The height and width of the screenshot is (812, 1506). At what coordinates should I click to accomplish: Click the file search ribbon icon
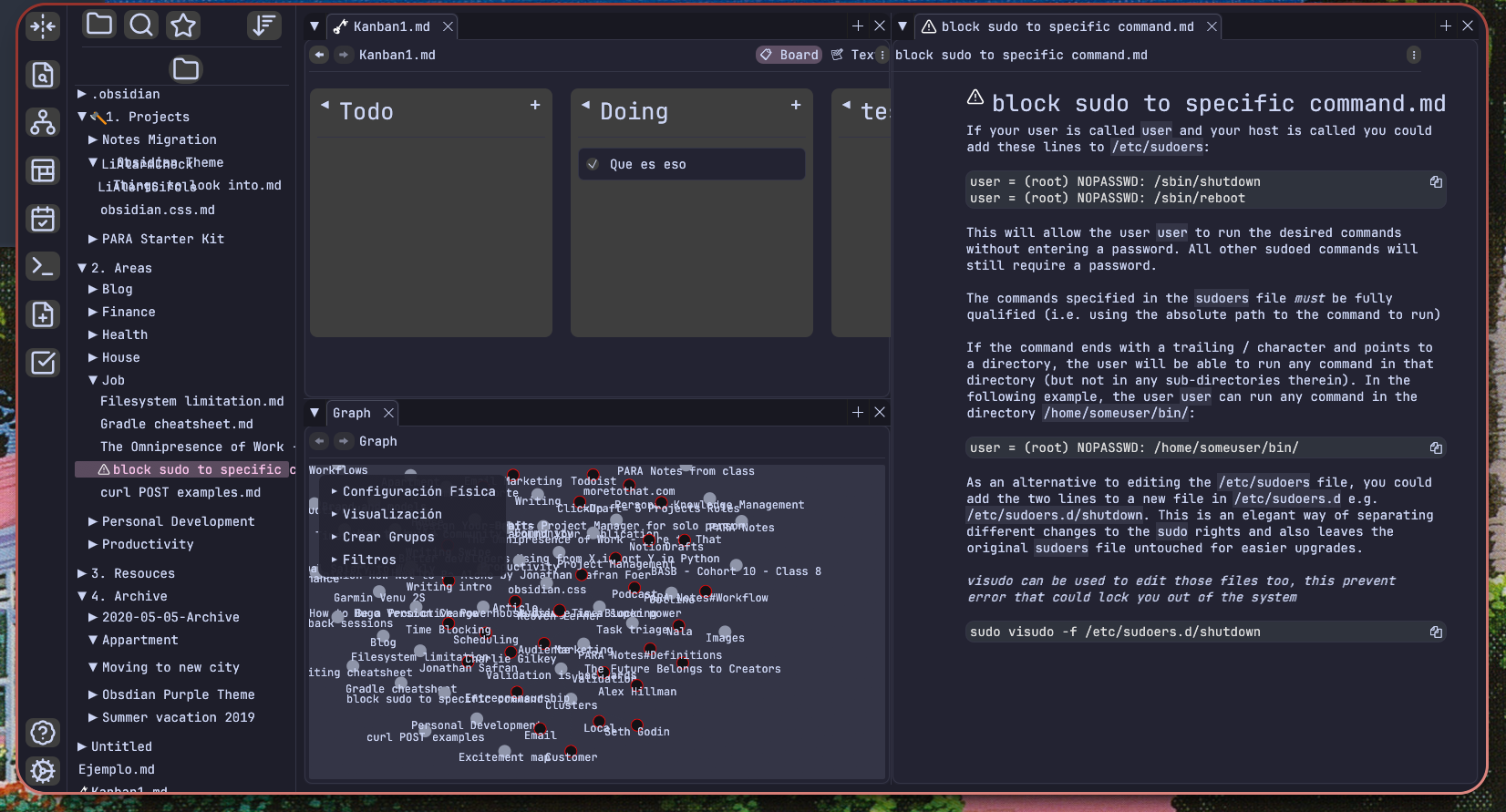click(43, 75)
